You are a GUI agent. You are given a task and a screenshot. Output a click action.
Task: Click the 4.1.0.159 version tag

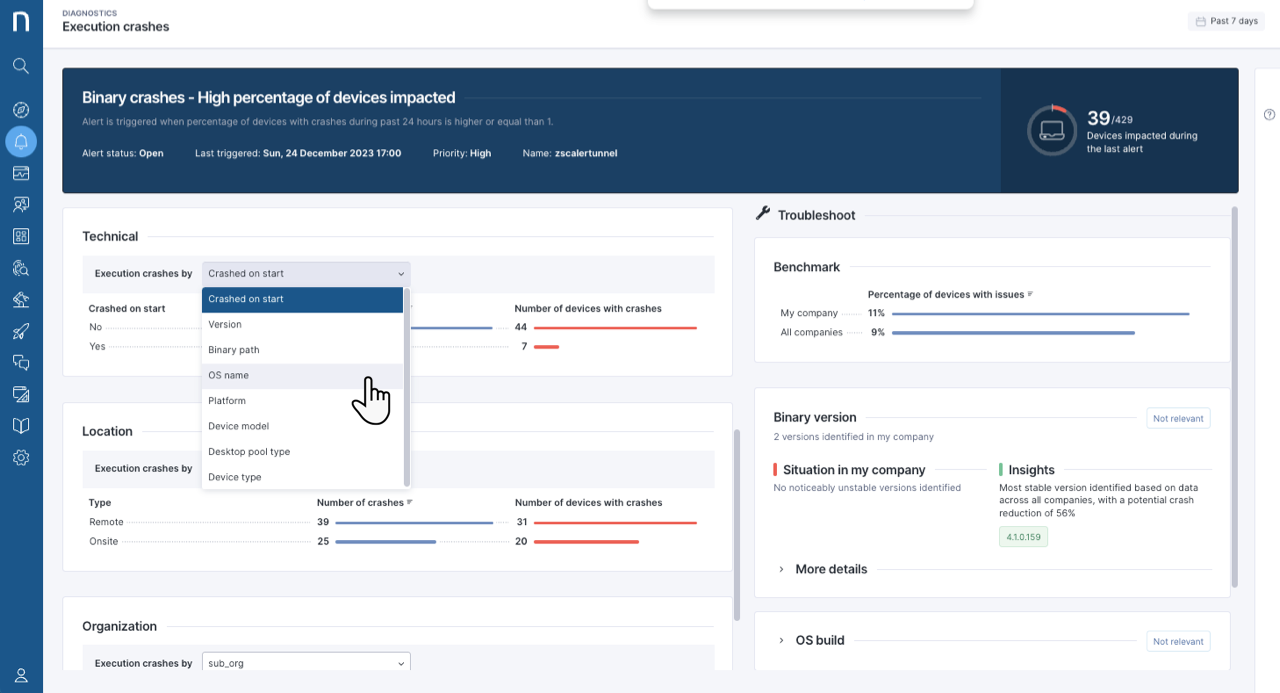(x=1023, y=537)
